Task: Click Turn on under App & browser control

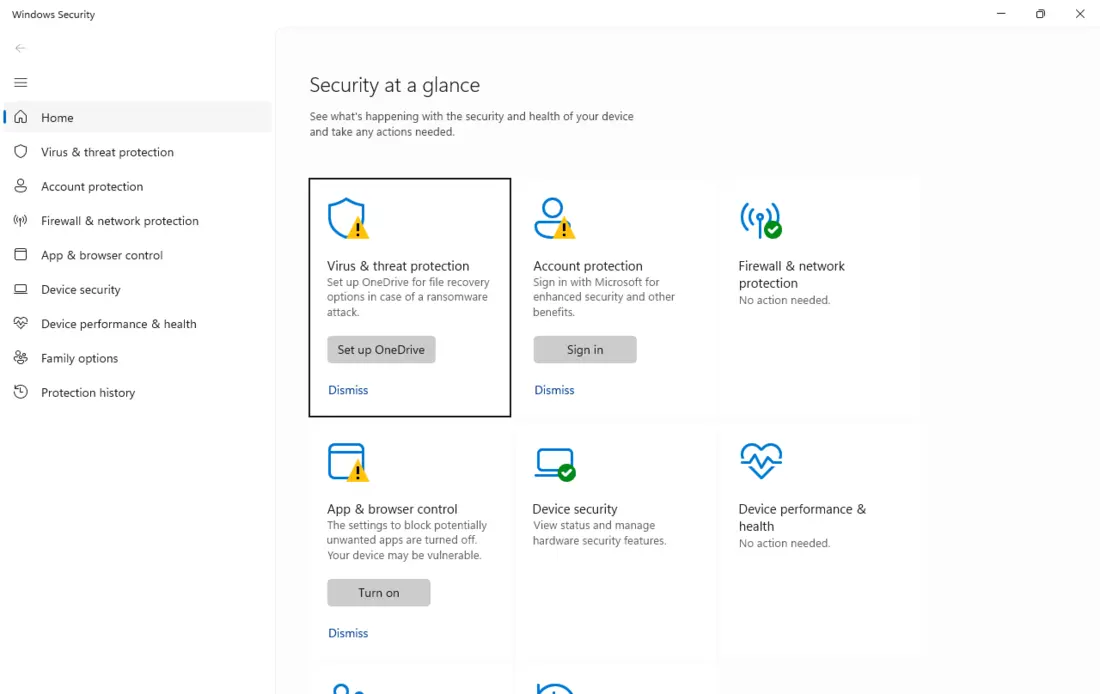Action: (x=379, y=593)
